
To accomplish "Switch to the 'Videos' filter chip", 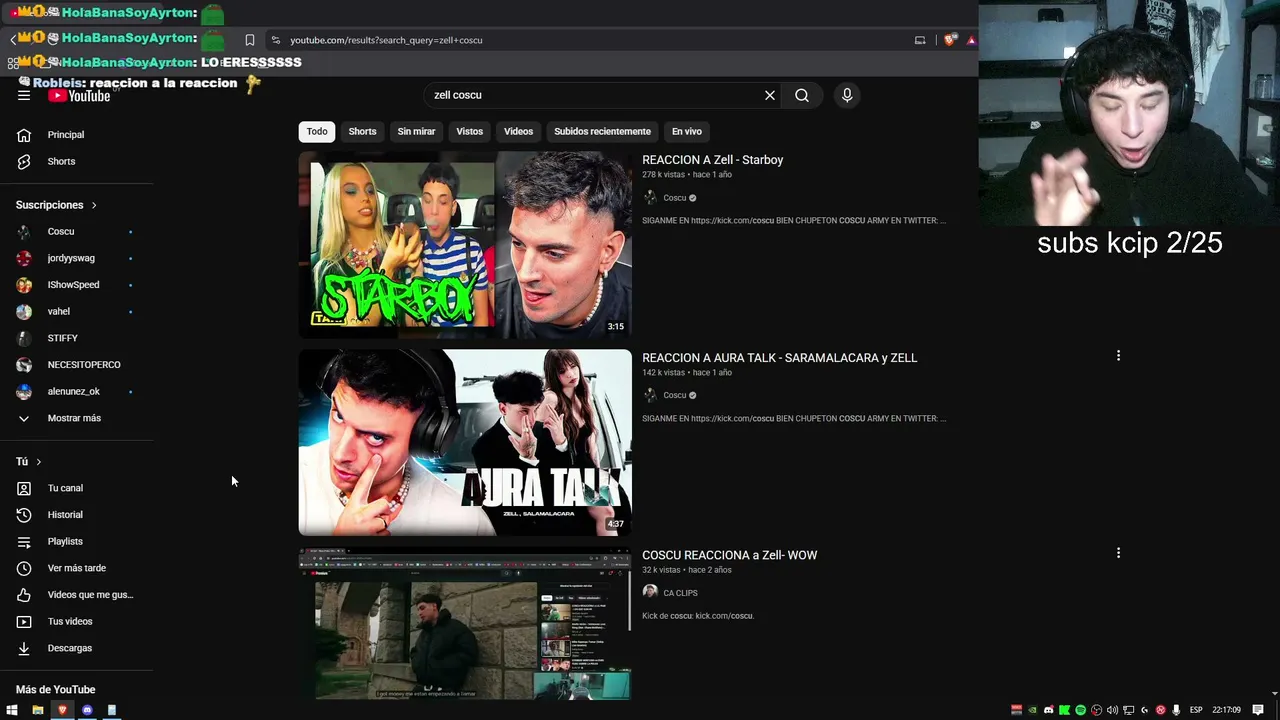I will click(x=518, y=131).
